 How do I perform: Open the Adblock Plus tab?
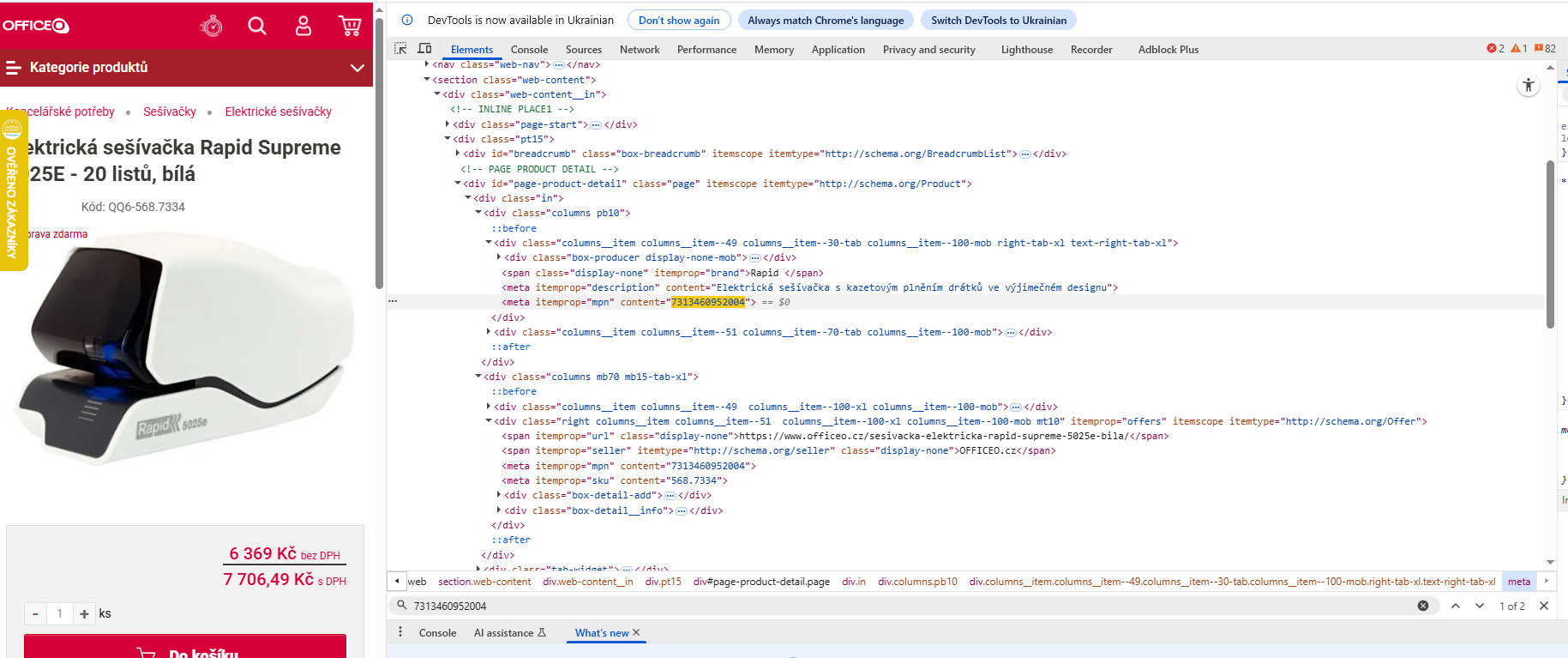(x=1168, y=50)
